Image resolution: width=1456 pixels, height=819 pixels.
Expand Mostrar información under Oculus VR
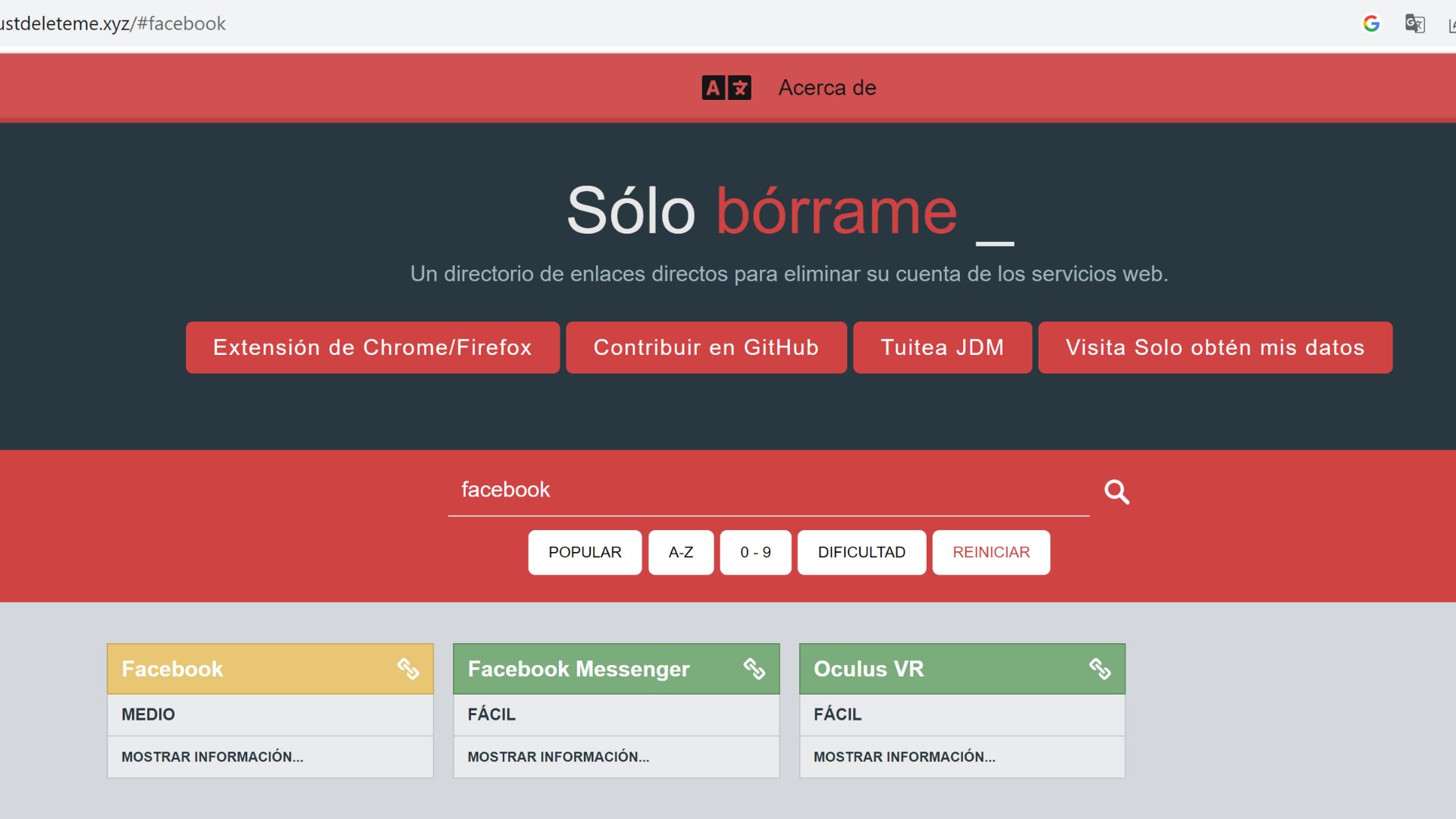[x=904, y=757]
